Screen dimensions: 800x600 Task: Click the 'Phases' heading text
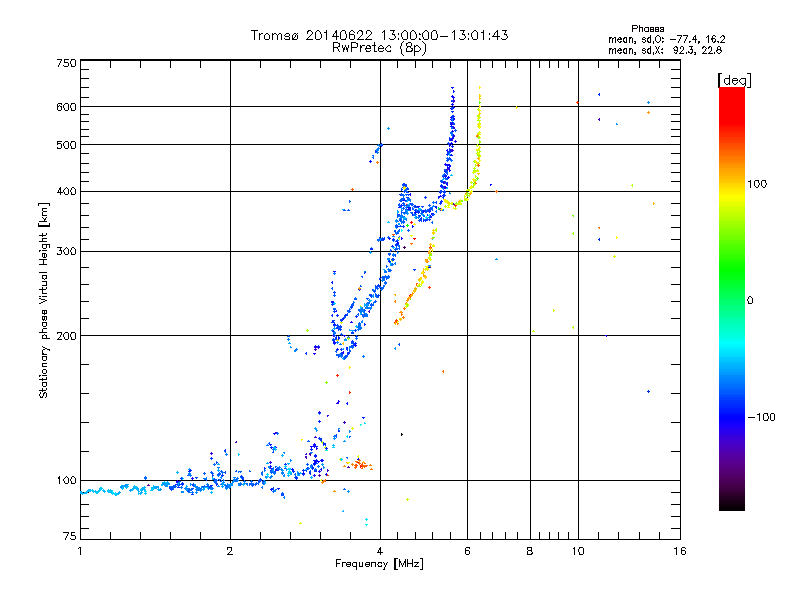click(x=647, y=29)
